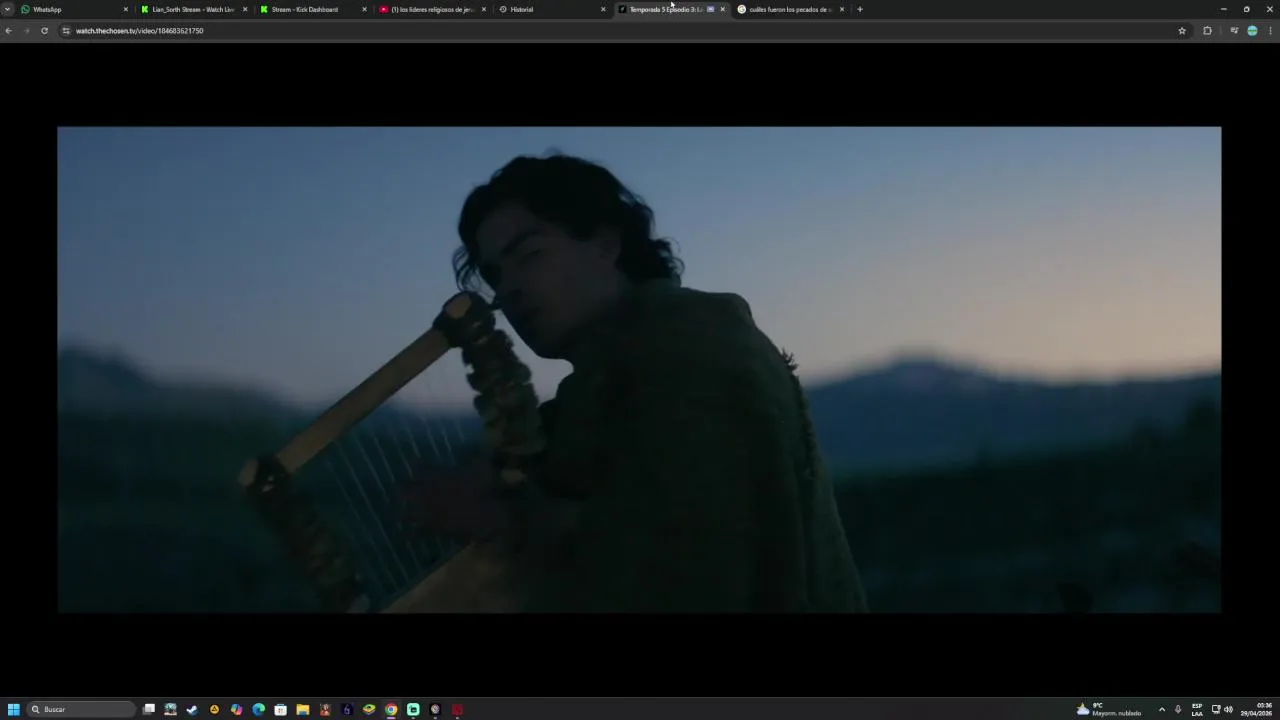The width and height of the screenshot is (1280, 720).
Task: Go back to the previous page
Action: (8, 31)
